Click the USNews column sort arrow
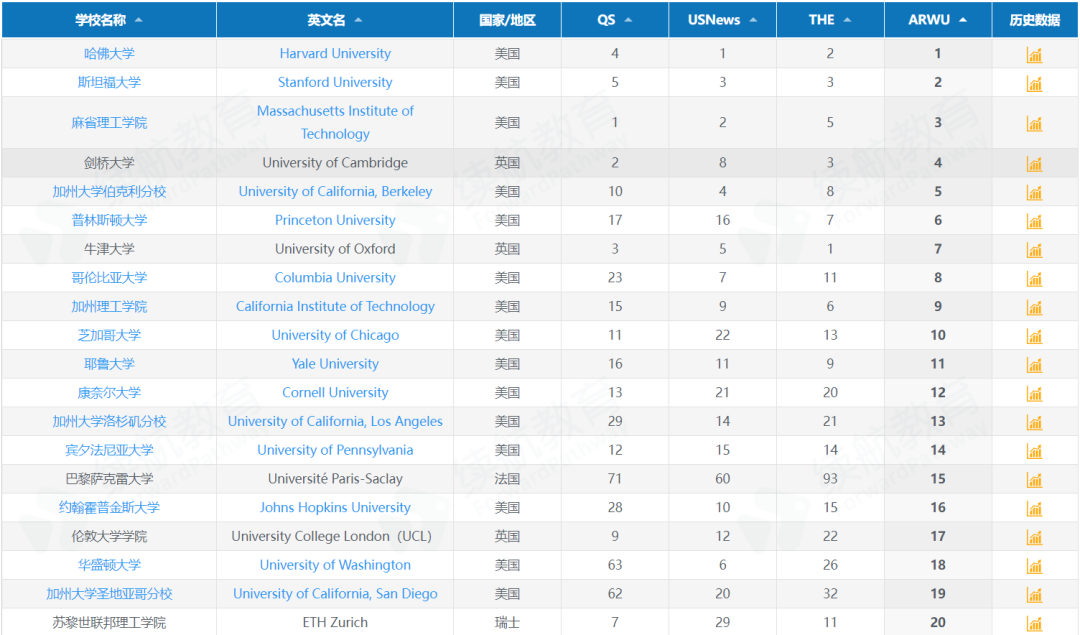1080x635 pixels. [x=754, y=20]
